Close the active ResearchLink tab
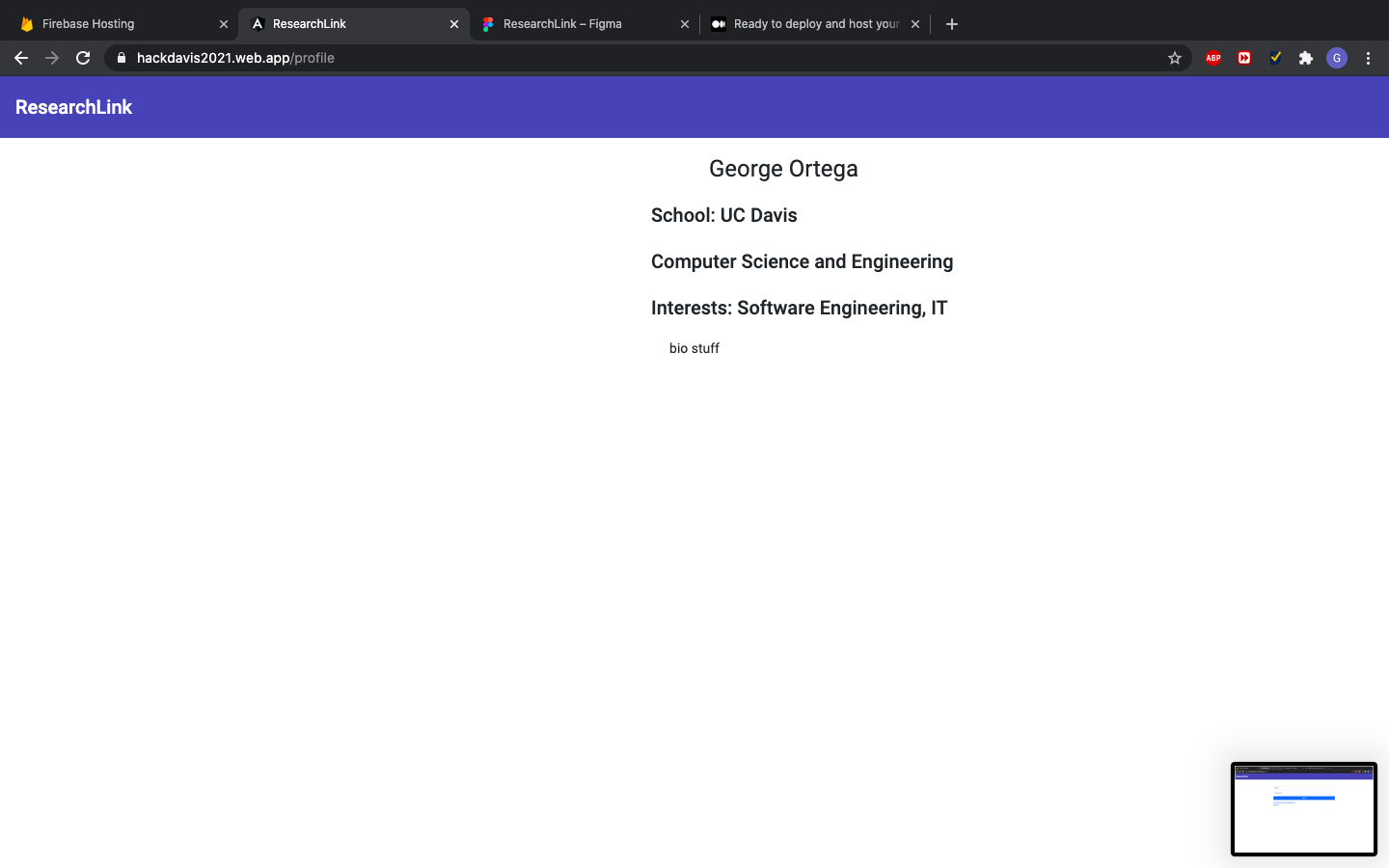The height and width of the screenshot is (868, 1389). [x=454, y=24]
